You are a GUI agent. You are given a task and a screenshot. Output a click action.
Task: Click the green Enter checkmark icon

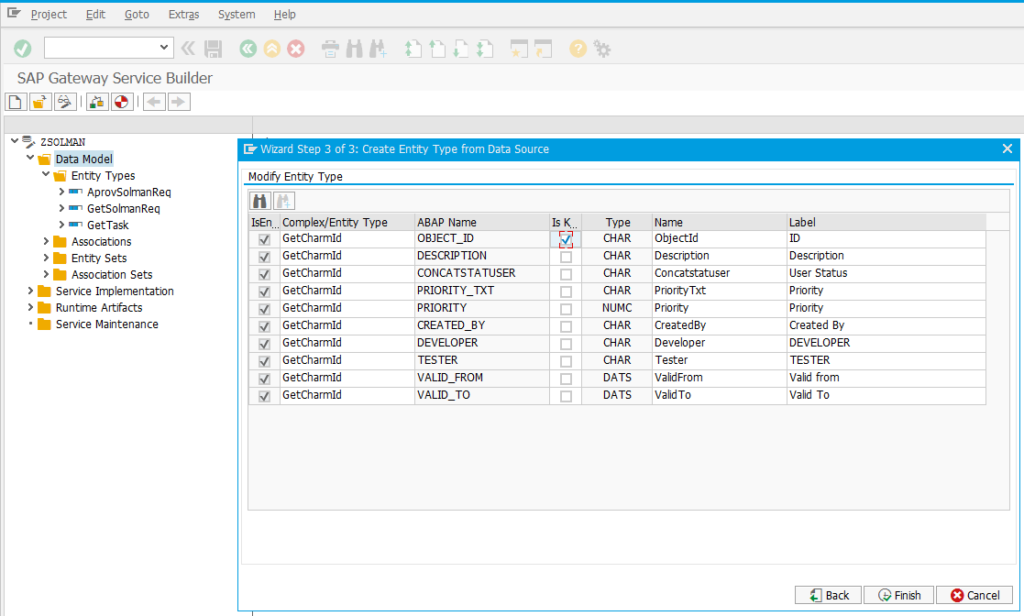(x=22, y=48)
